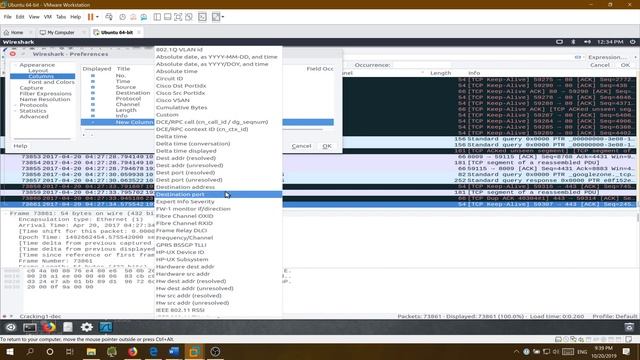The height and width of the screenshot is (360, 640).
Task: Select Capture in Preferences tree
Action: tap(31, 88)
